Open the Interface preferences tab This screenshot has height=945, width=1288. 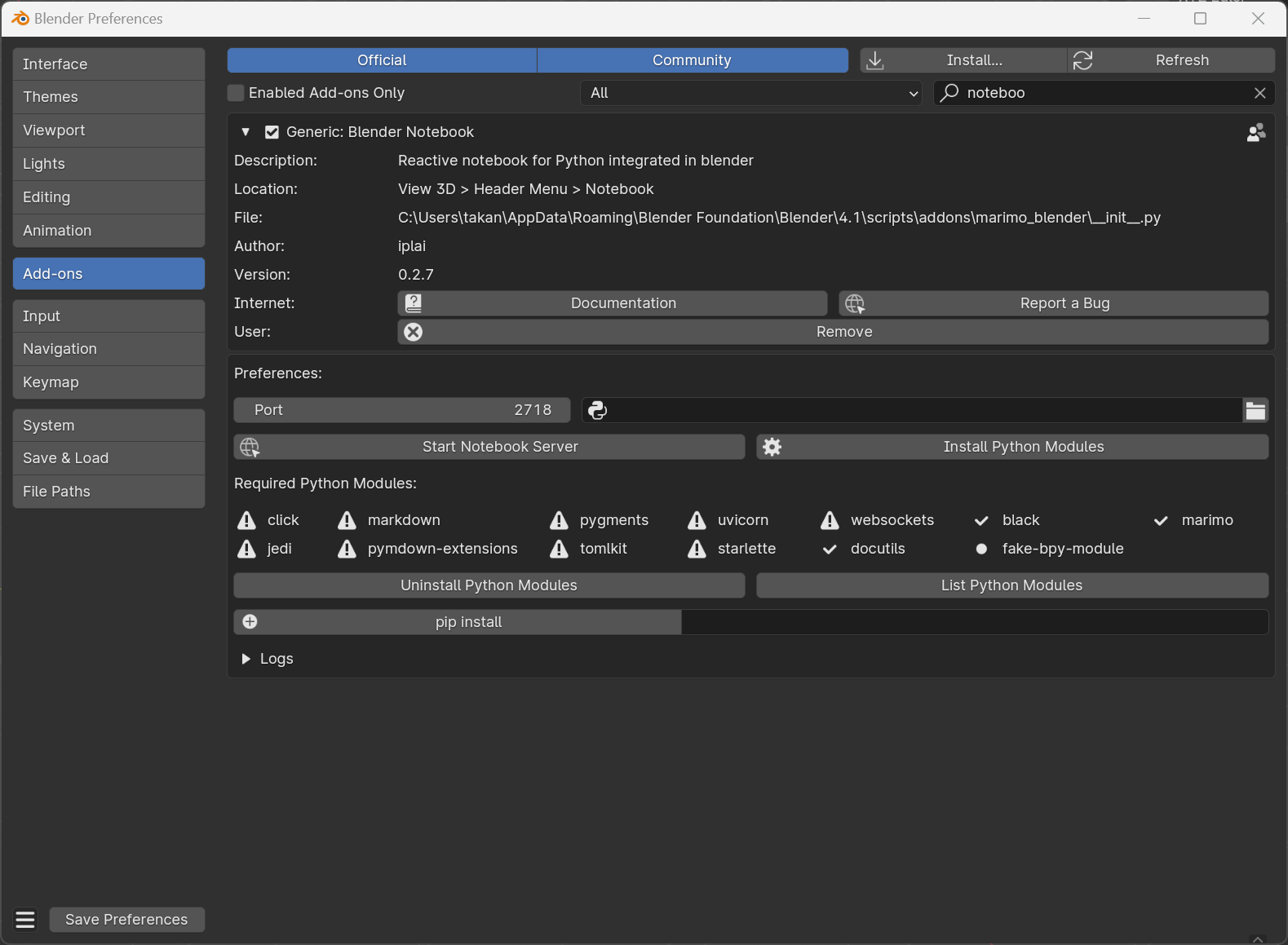[x=108, y=64]
